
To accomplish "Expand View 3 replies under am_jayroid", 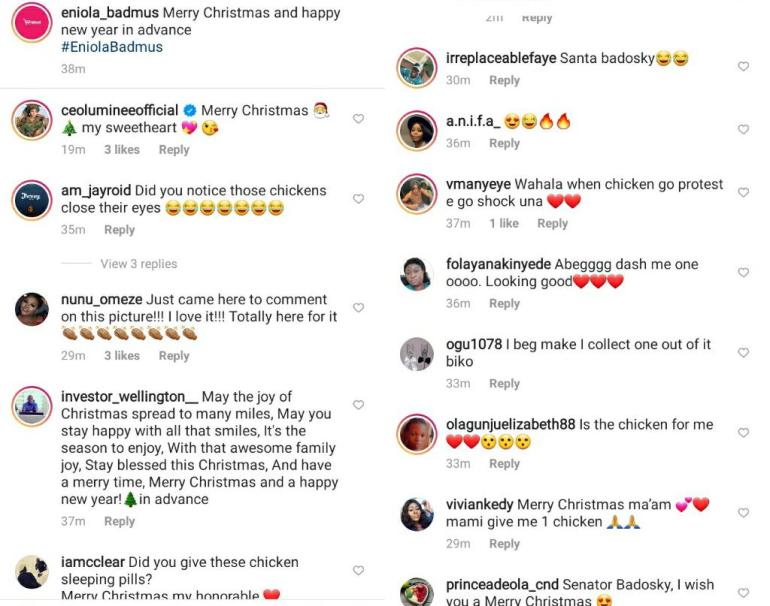I will tap(138, 264).
